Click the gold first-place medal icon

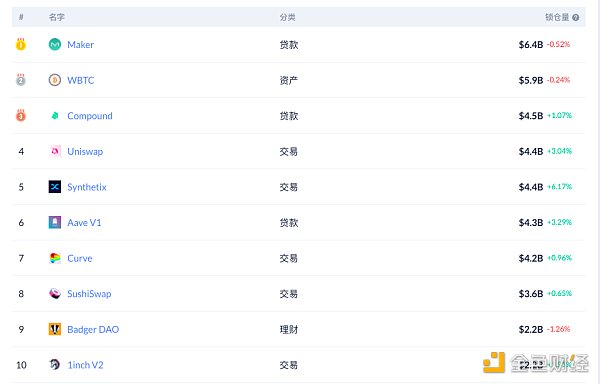(x=21, y=44)
